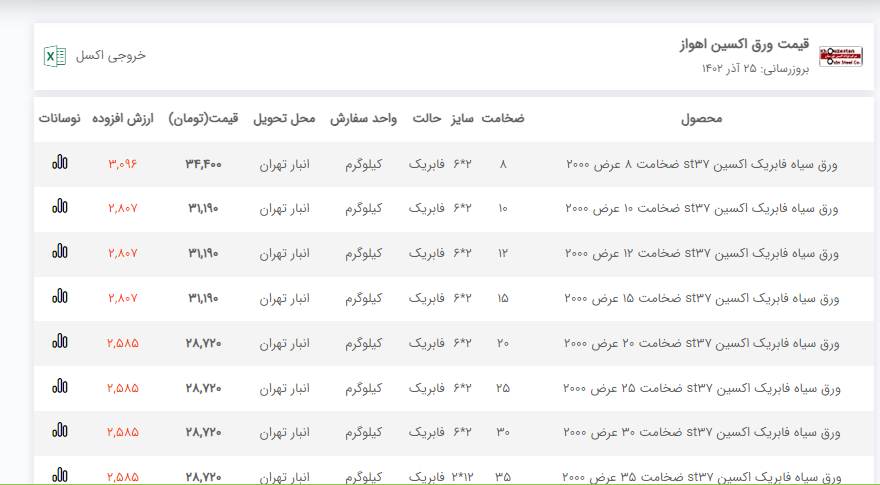Click the Khouzestan Oxin Steel Co. logo
Image resolution: width=880 pixels, height=485 pixels.
click(833, 56)
